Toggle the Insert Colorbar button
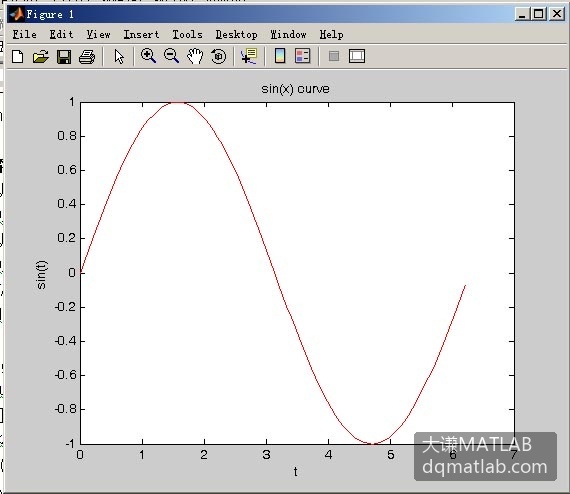The image size is (570, 494). 280,56
